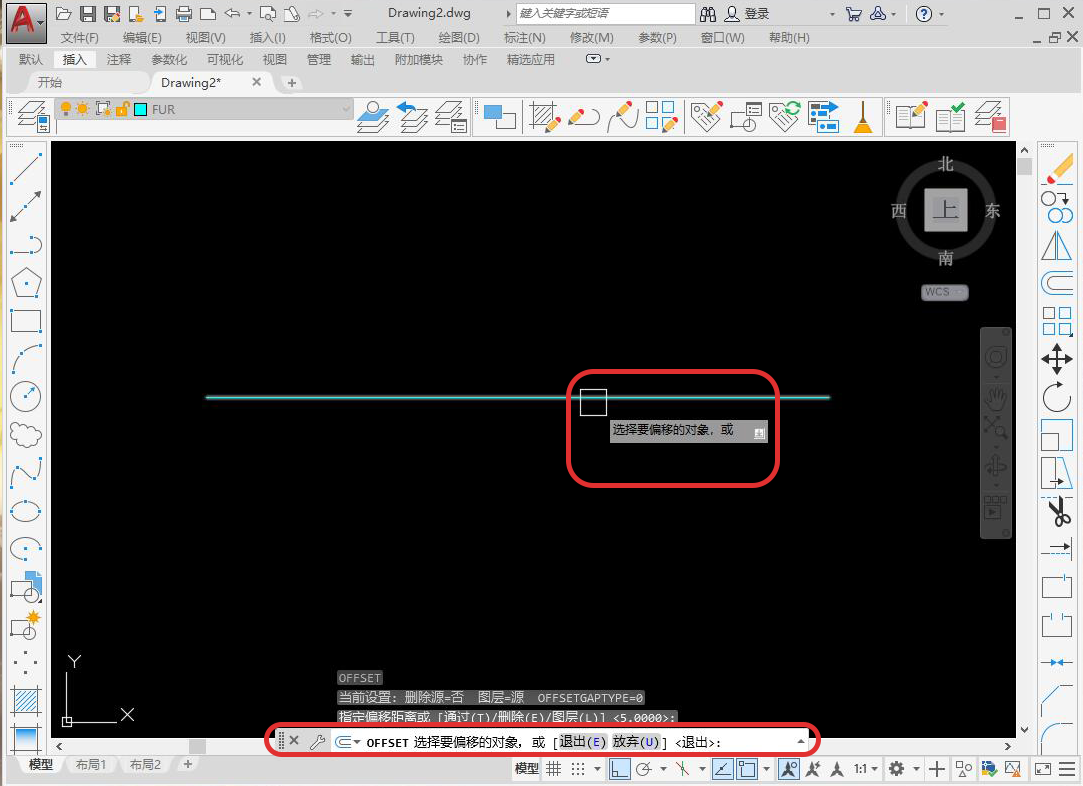Viewport: 1083px width, 786px height.
Task: Select the Arc tool
Action: [26, 359]
